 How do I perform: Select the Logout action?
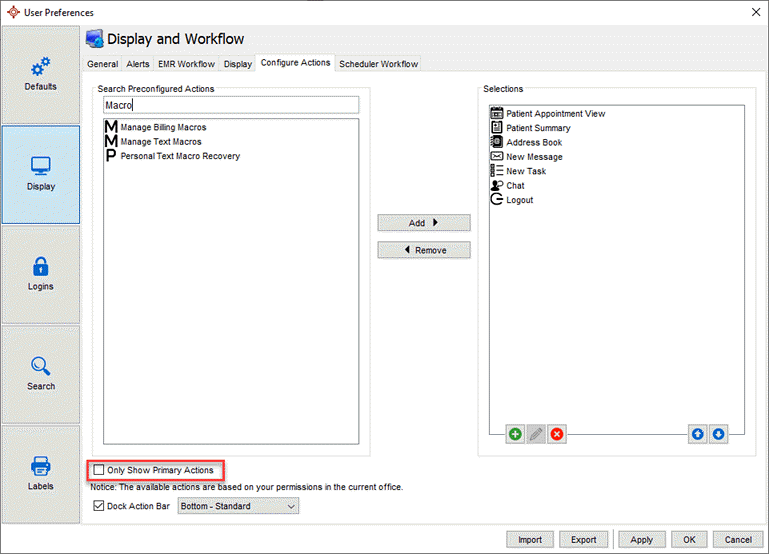point(519,200)
